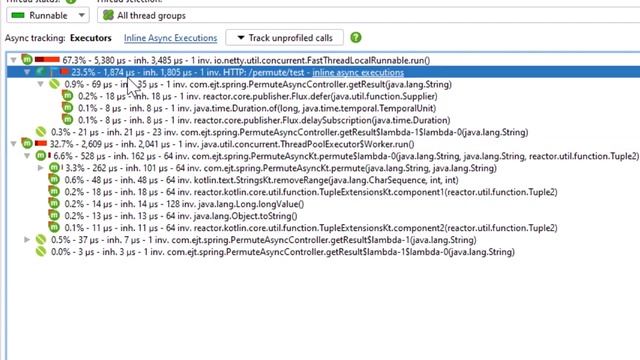The width and height of the screenshot is (640, 360).
Task: Select the Flux.delaySubscription row text
Action: pyautogui.click(x=264, y=120)
